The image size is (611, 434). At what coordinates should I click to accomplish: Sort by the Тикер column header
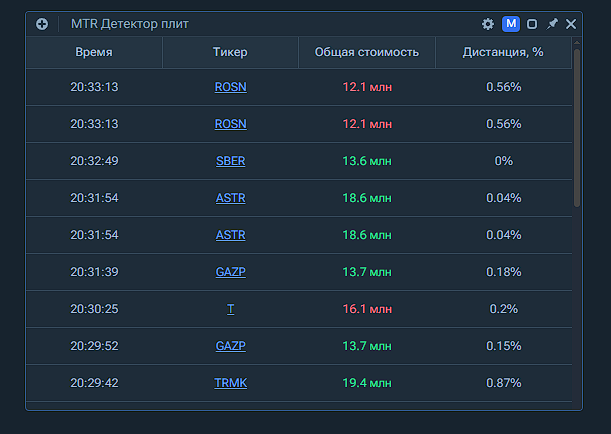click(x=230, y=52)
